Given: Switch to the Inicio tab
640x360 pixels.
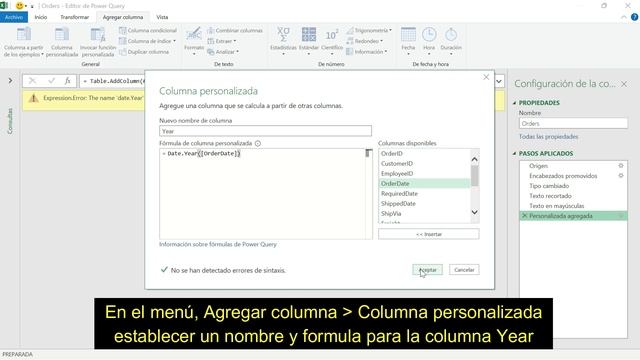Looking at the screenshot, I should [x=41, y=17].
